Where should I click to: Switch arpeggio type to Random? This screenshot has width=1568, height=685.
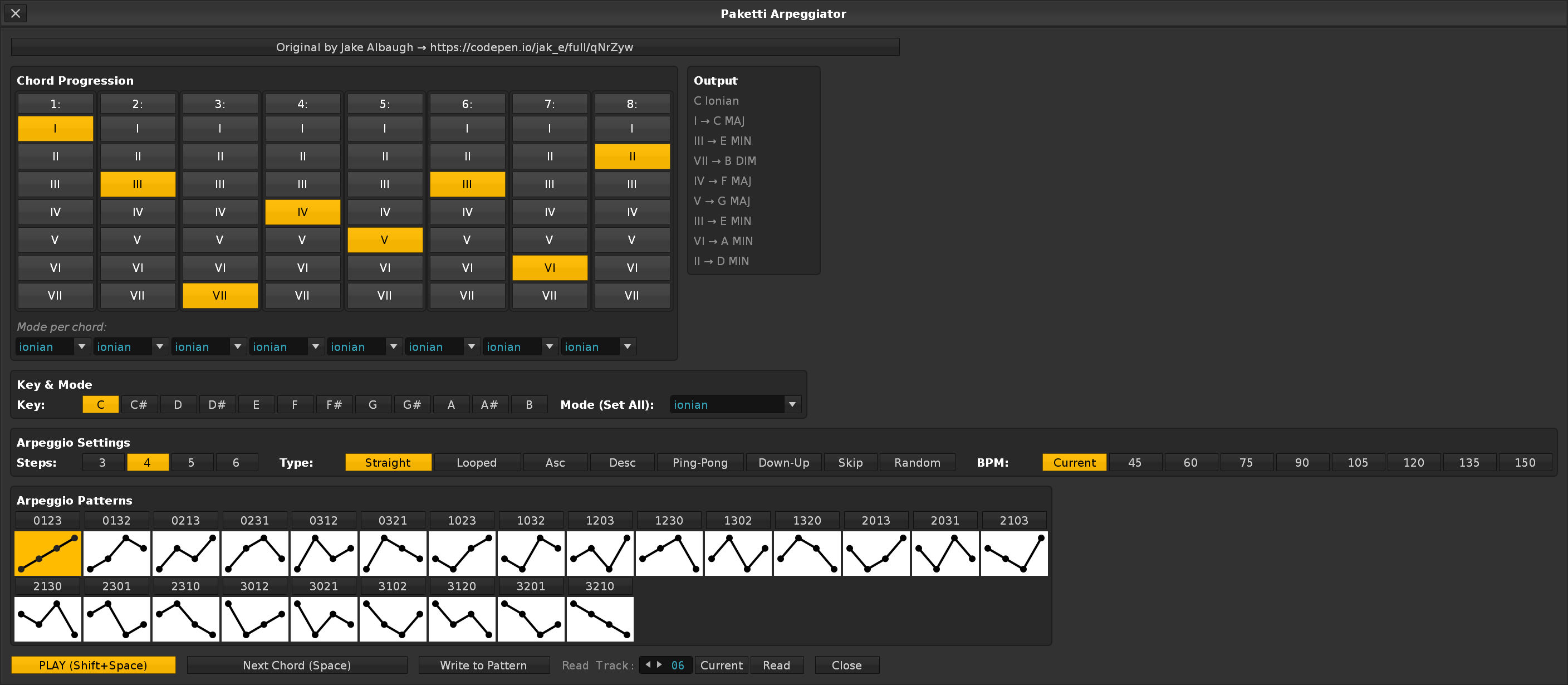tap(917, 462)
